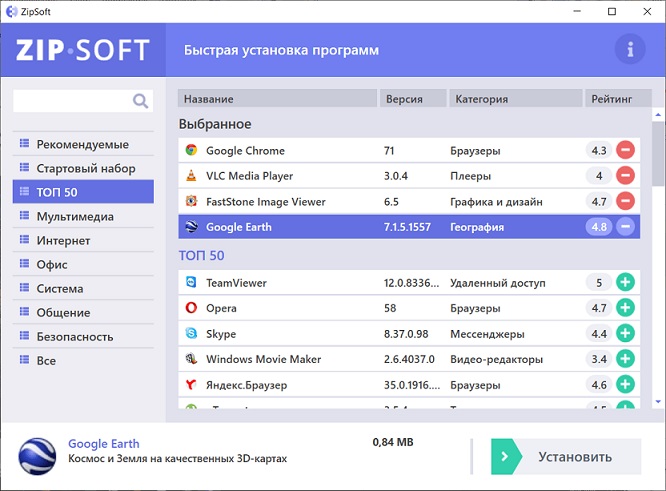Image resolution: width=666 pixels, height=491 pixels.
Task: Select the Opera row name
Action: pyautogui.click(x=221, y=308)
